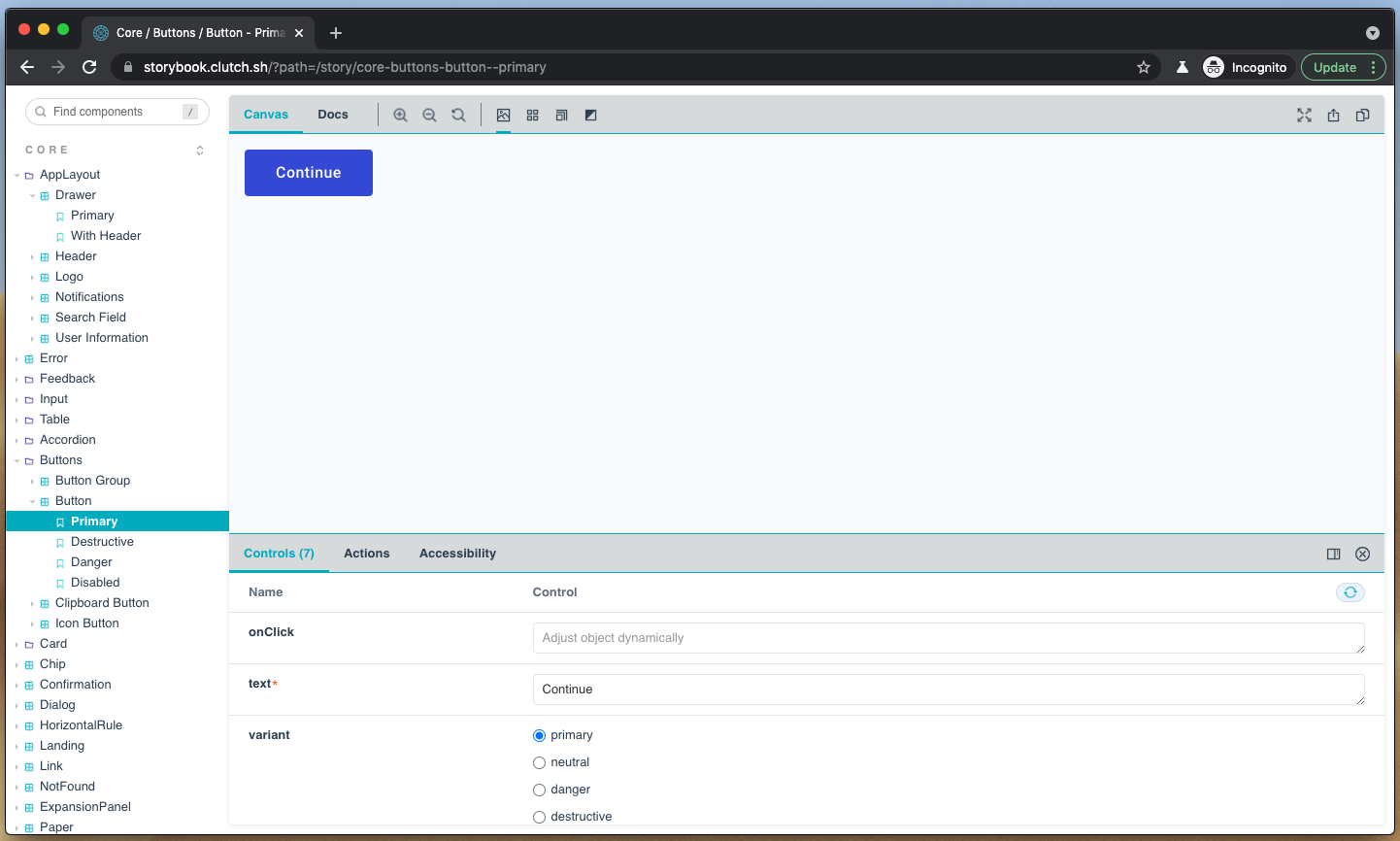Open the Logo component
The image size is (1400, 841).
coord(69,277)
